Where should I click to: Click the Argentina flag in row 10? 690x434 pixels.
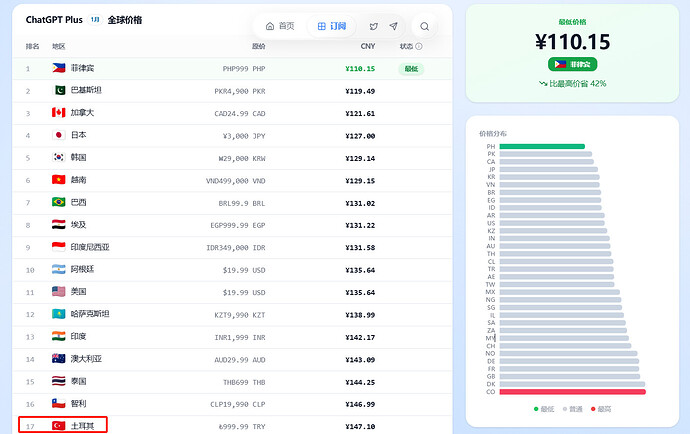[59, 269]
